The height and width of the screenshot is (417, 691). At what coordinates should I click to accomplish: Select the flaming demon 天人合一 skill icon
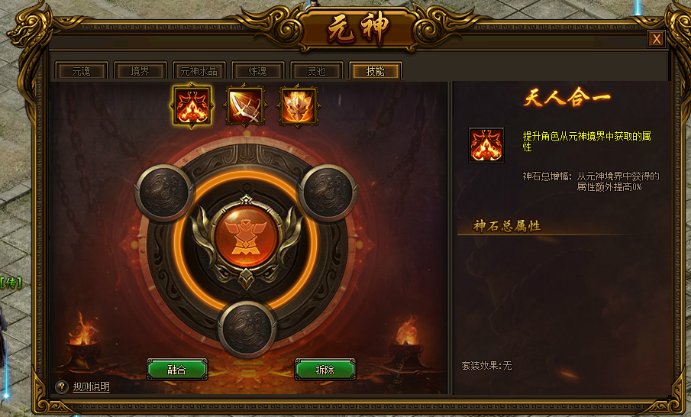pyautogui.click(x=192, y=106)
